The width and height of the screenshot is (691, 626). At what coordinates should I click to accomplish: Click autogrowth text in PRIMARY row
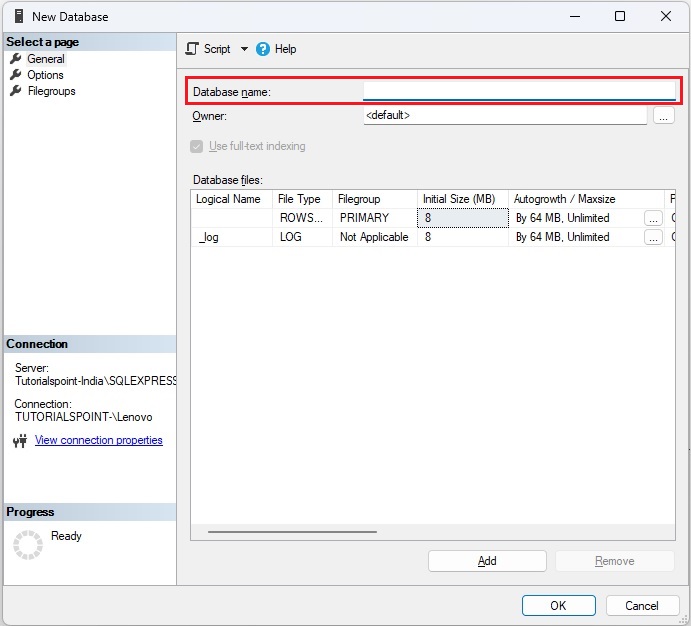(562, 218)
